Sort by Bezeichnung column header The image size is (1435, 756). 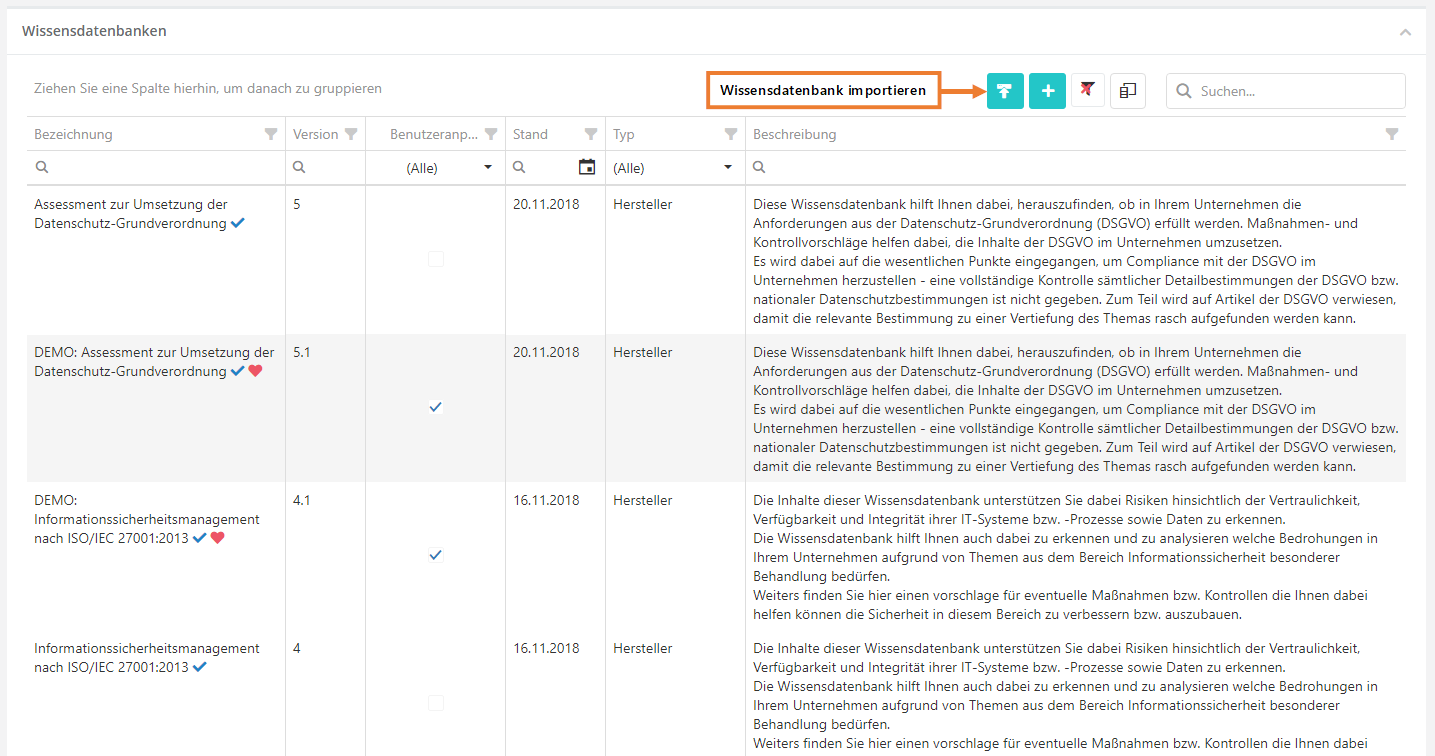(x=74, y=134)
